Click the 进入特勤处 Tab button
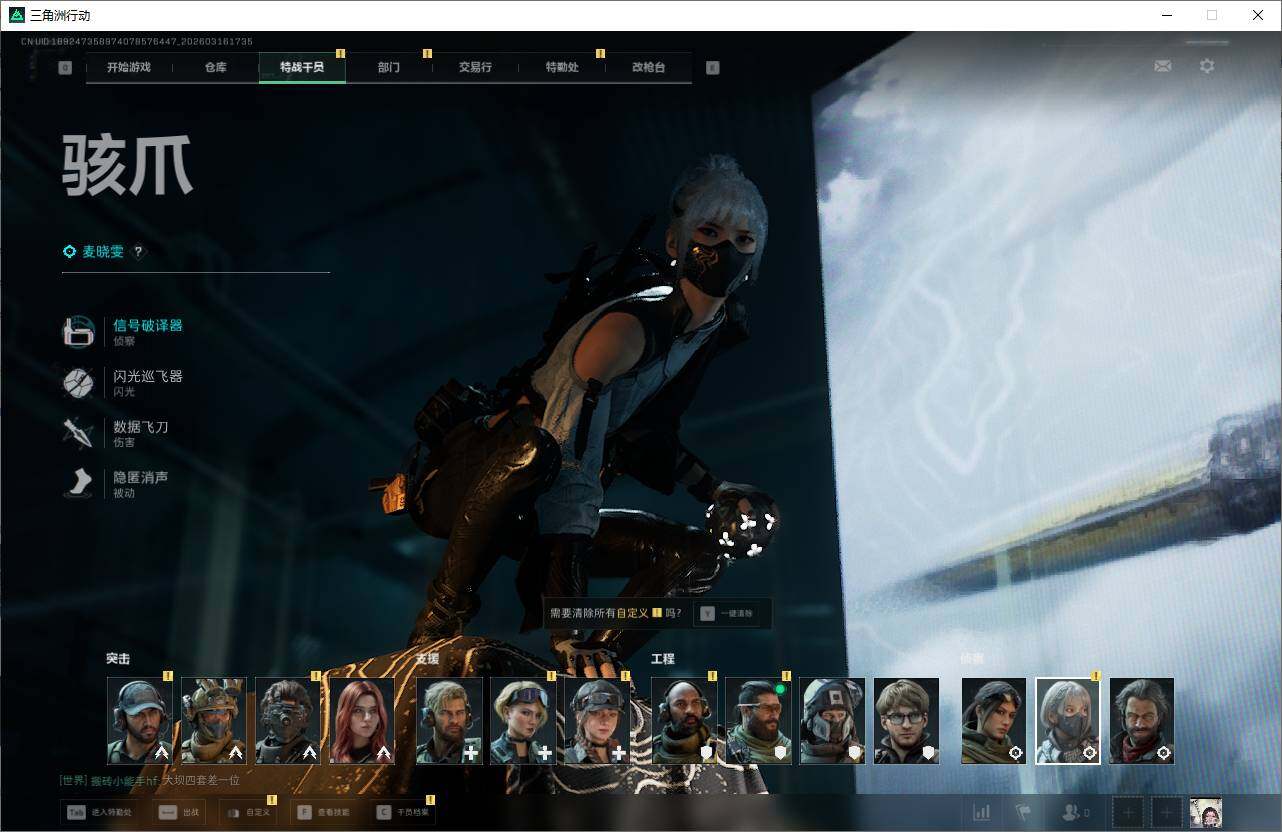The image size is (1282, 832). 99,813
